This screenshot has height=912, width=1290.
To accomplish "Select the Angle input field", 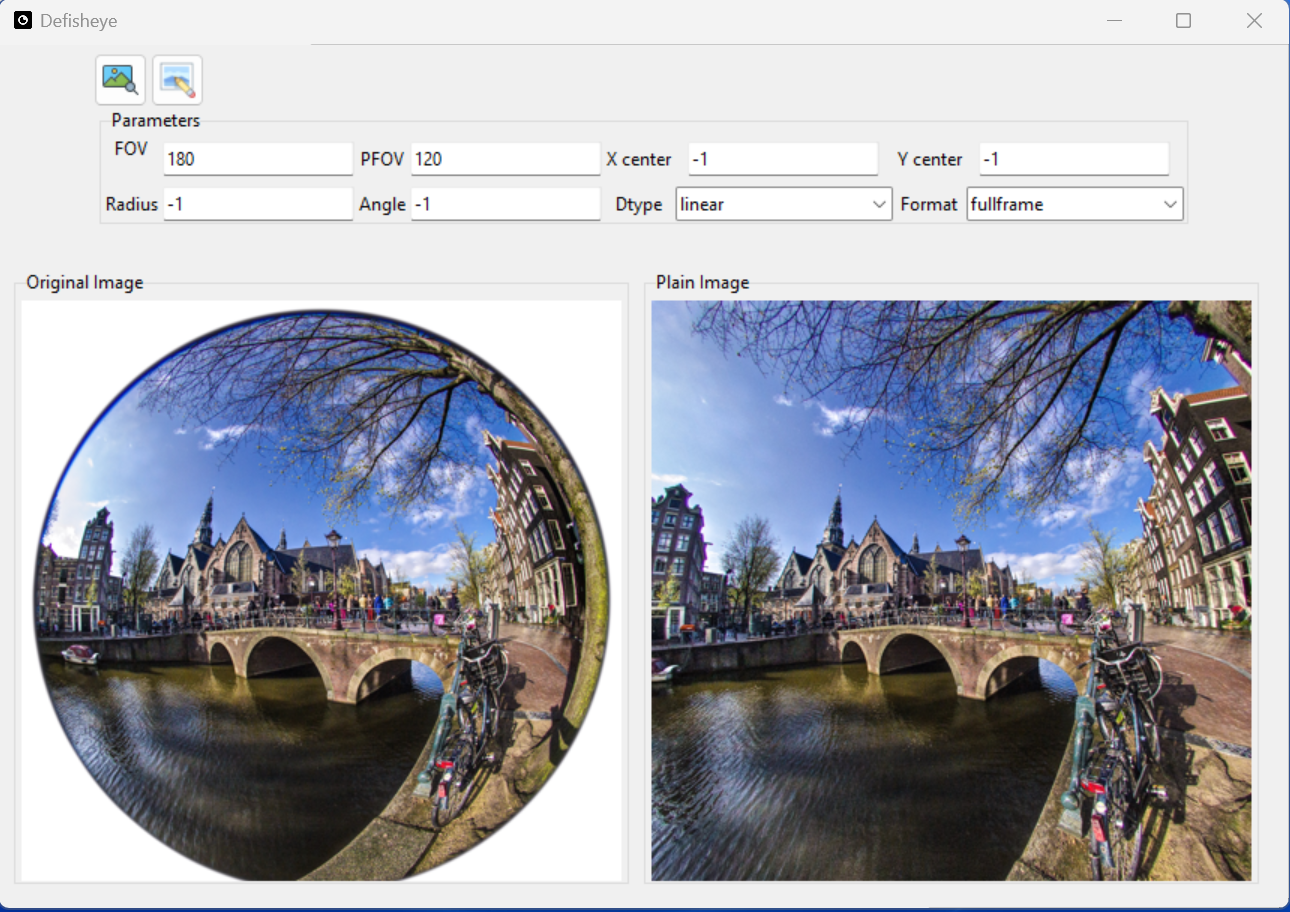I will [505, 204].
